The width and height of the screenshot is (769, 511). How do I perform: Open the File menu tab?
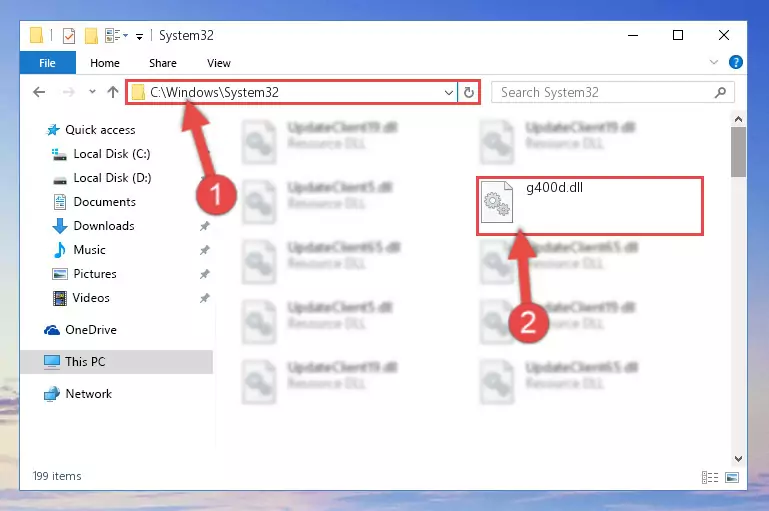(x=48, y=63)
